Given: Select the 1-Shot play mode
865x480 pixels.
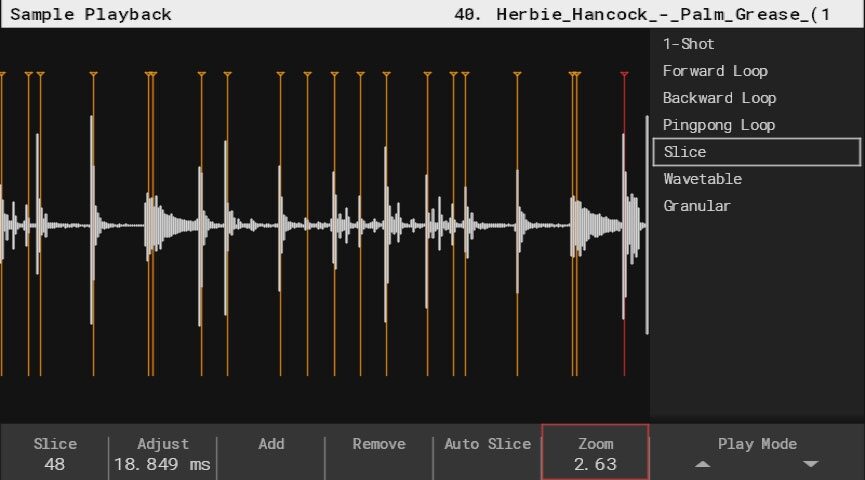Looking at the screenshot, I should point(688,44).
